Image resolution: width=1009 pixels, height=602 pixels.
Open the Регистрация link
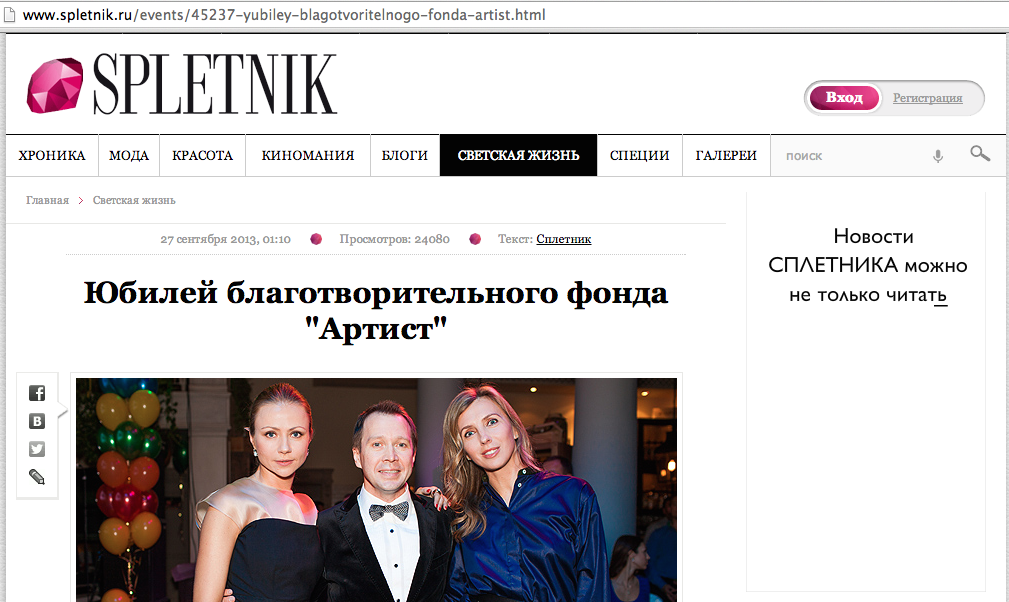pyautogui.click(x=927, y=98)
